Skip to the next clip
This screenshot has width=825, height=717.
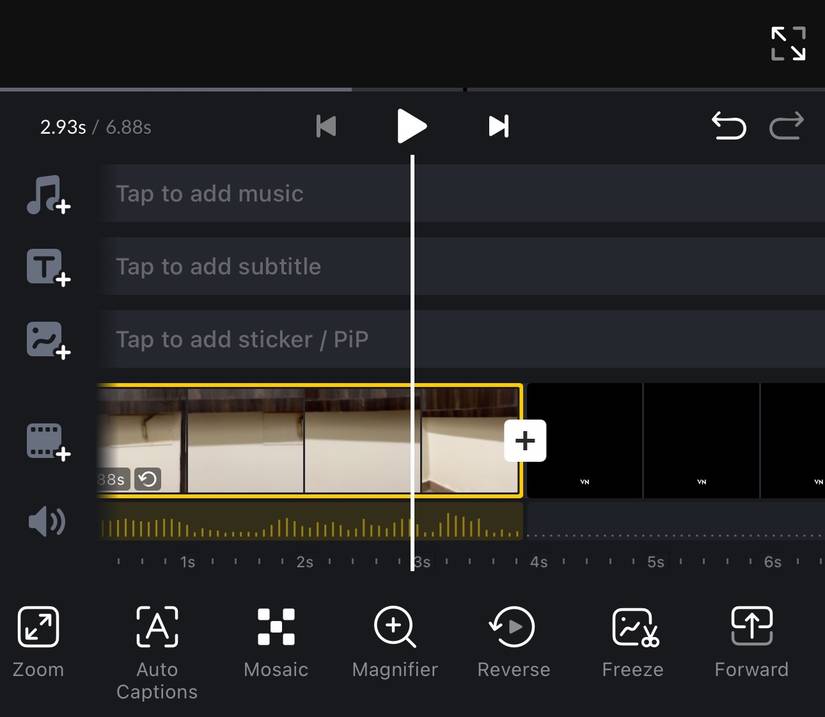497,126
